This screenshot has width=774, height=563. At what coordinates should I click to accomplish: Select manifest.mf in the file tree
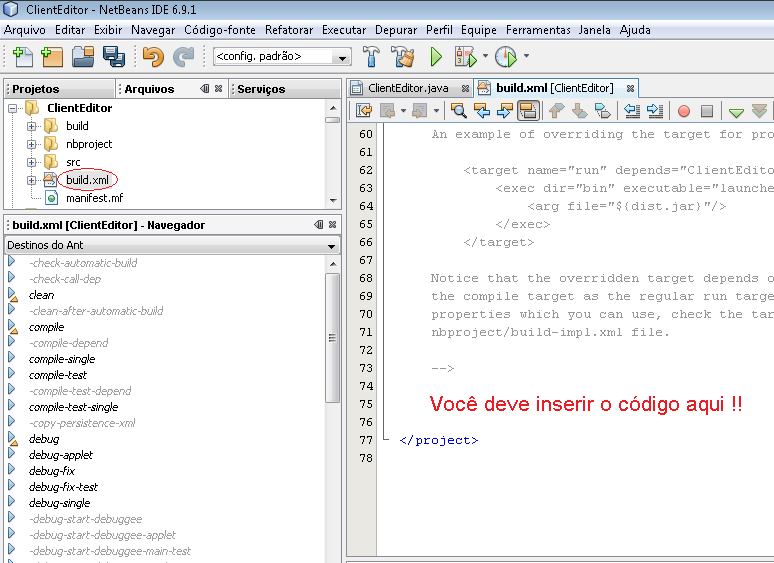(94, 198)
